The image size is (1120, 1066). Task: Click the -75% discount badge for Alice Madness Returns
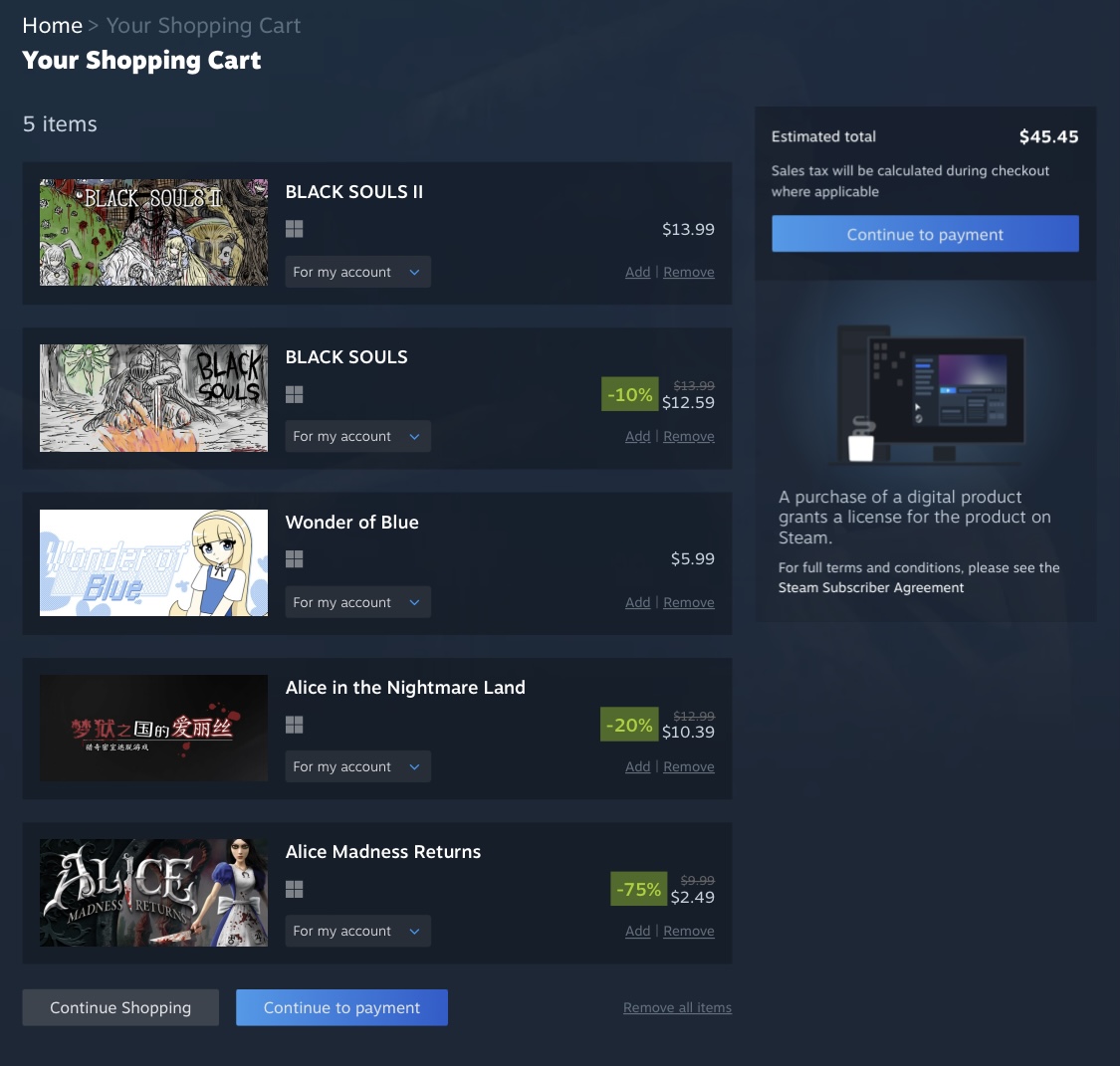tap(638, 889)
